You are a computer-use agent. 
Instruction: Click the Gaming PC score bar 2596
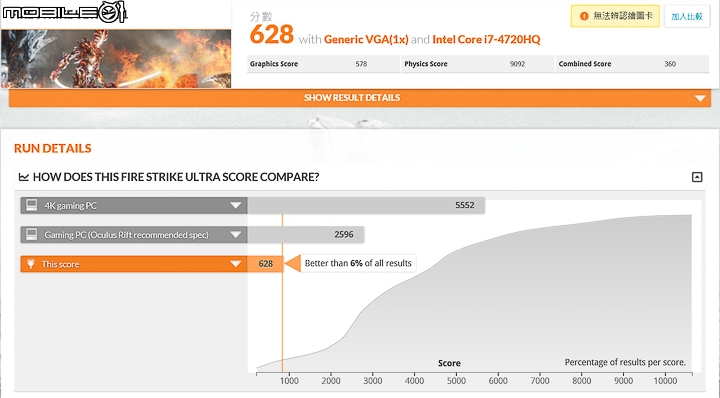click(x=306, y=235)
